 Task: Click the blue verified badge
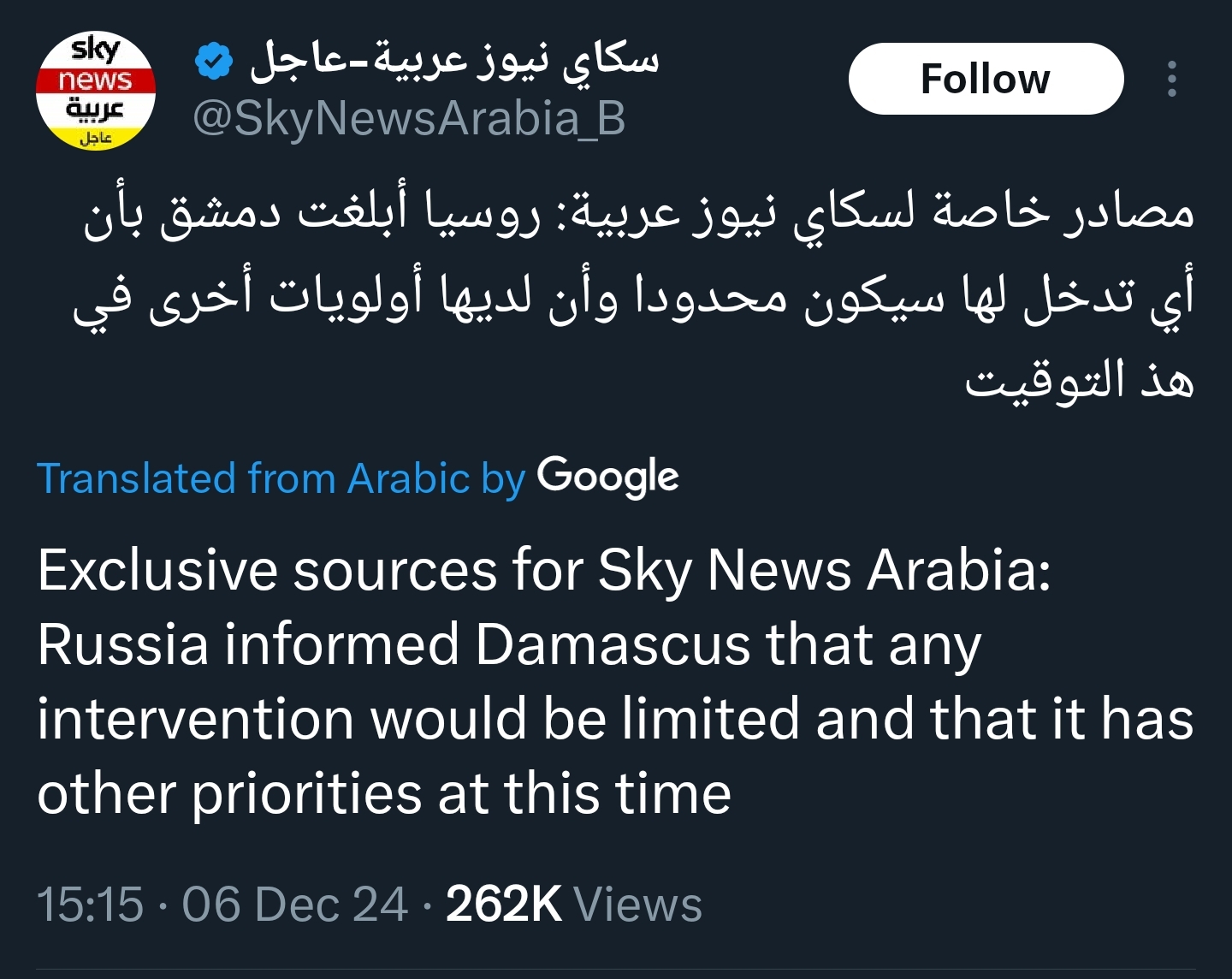213,61
